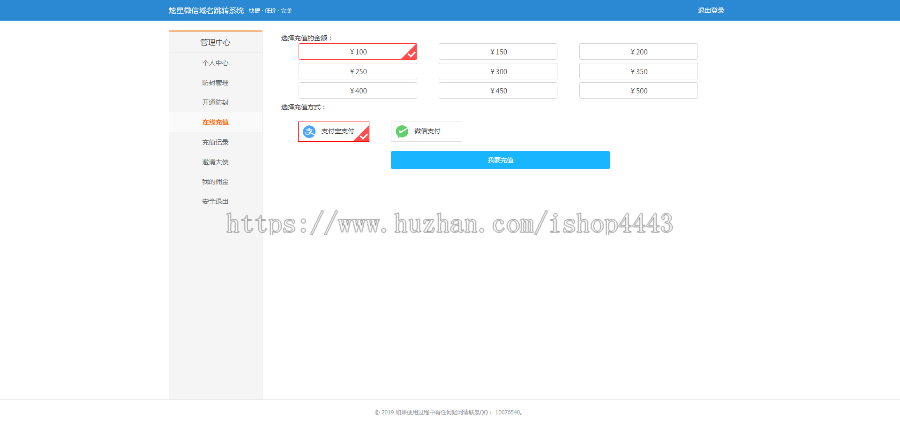This screenshot has width=900, height=443.
Task: Open sidebar item between 防封管理 and 在线充值
Action: pos(215,102)
